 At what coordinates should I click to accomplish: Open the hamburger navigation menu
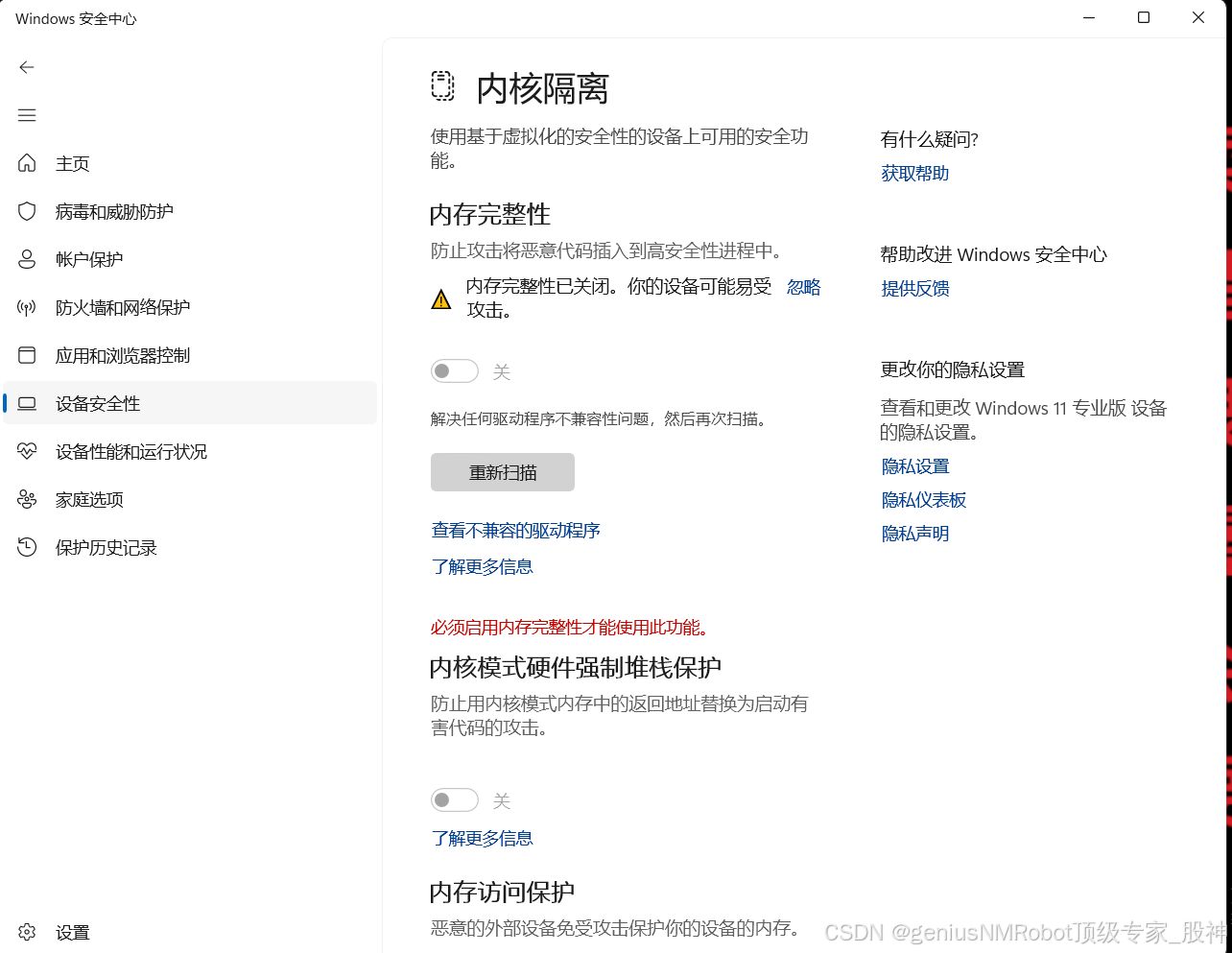click(27, 115)
